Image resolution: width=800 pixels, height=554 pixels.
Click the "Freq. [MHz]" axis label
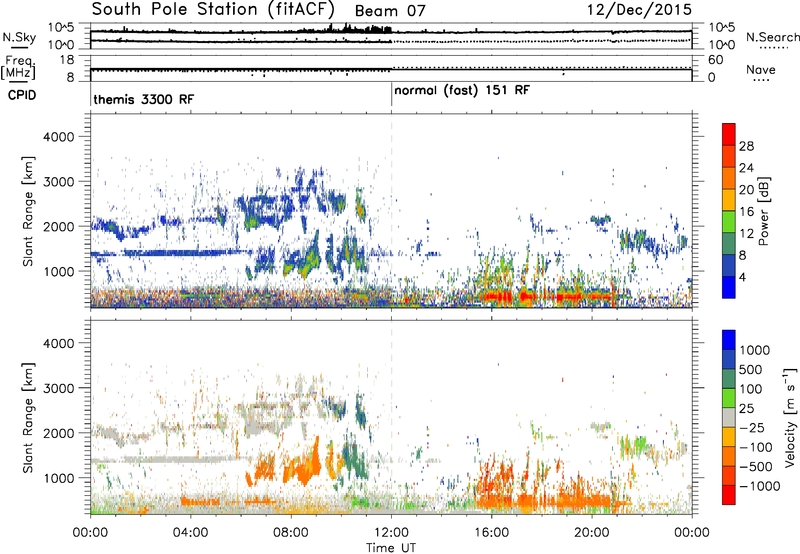tap(18, 68)
